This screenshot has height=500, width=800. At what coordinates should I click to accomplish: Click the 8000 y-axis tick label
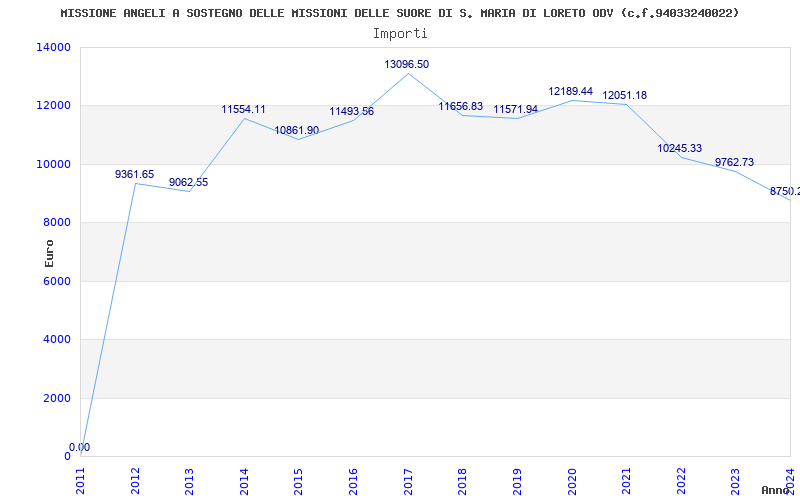click(57, 222)
